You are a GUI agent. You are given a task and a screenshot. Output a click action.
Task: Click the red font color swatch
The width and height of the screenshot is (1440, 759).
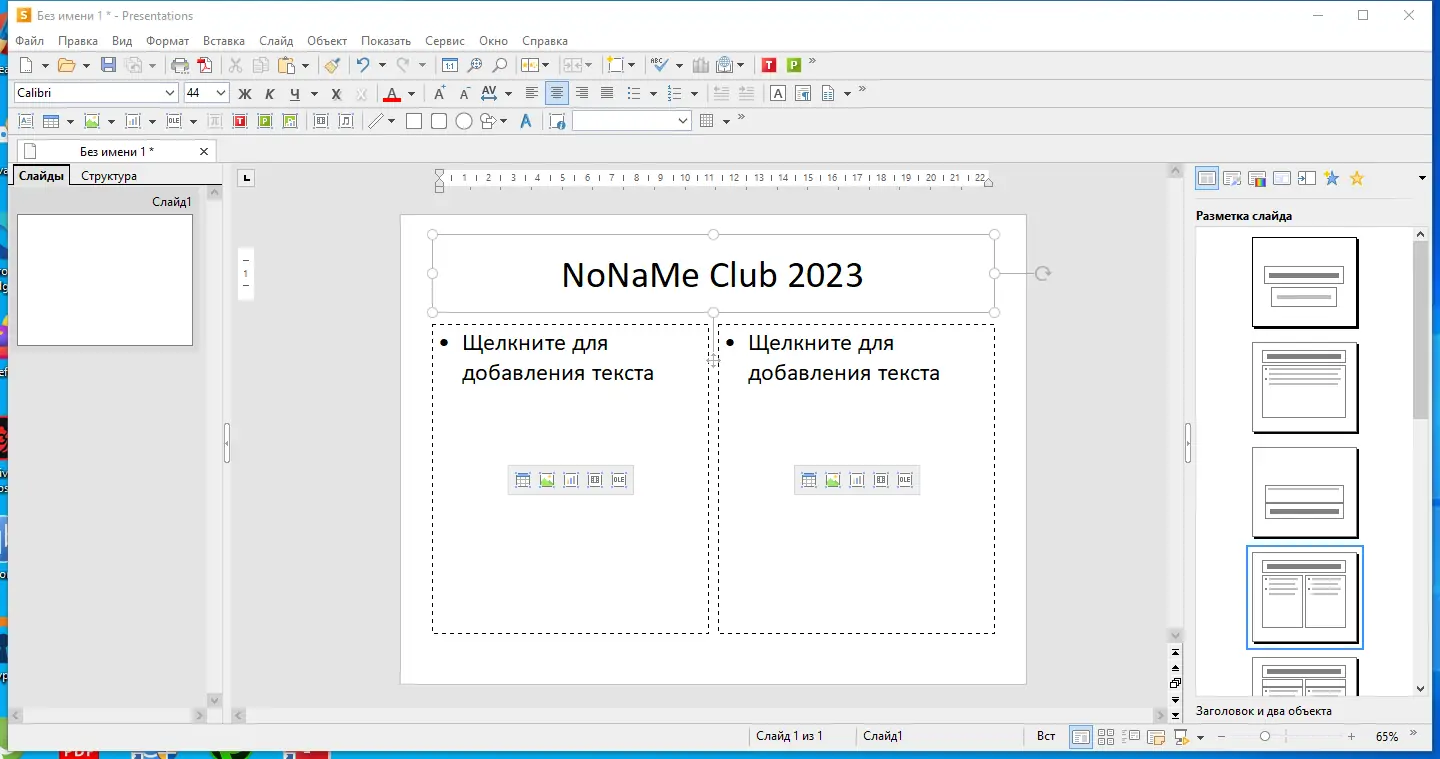[392, 94]
